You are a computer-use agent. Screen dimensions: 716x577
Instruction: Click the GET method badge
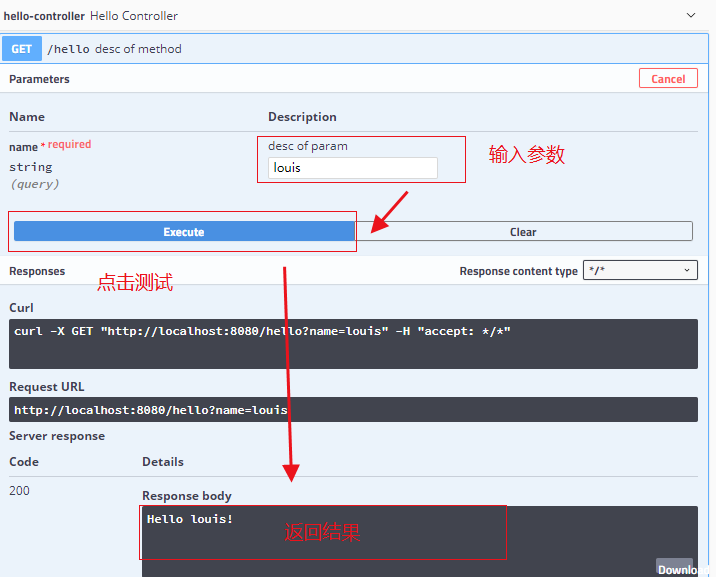pos(22,49)
